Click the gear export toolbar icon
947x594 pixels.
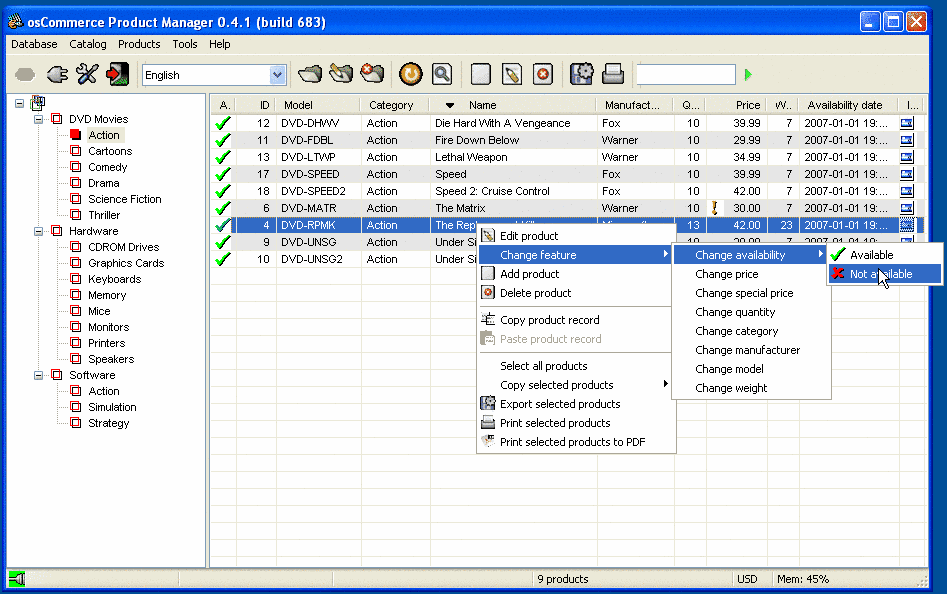click(582, 74)
